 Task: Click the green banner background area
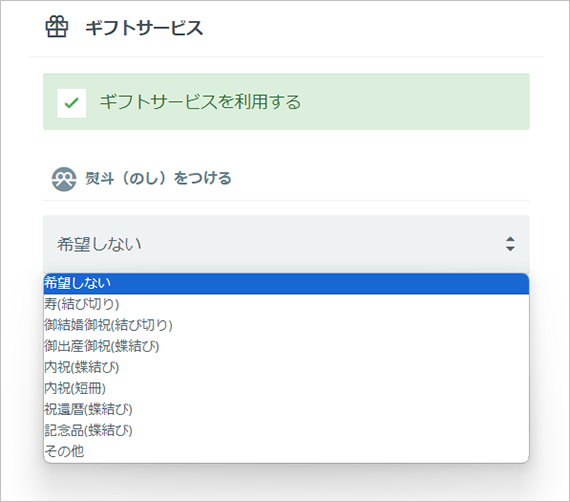coord(414,102)
